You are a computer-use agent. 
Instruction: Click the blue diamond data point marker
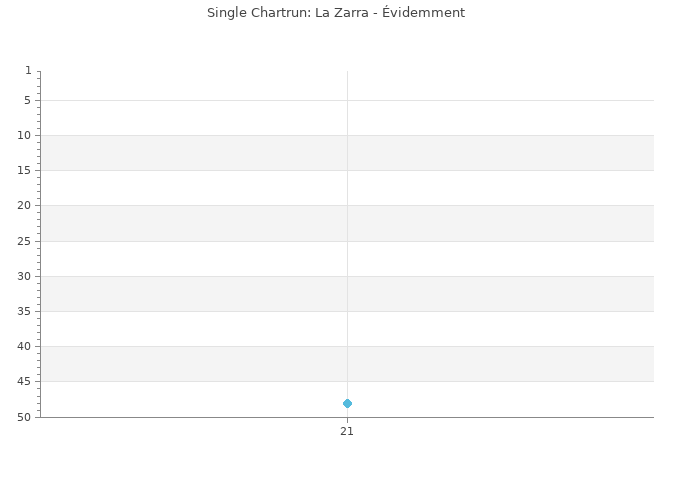(x=347, y=403)
